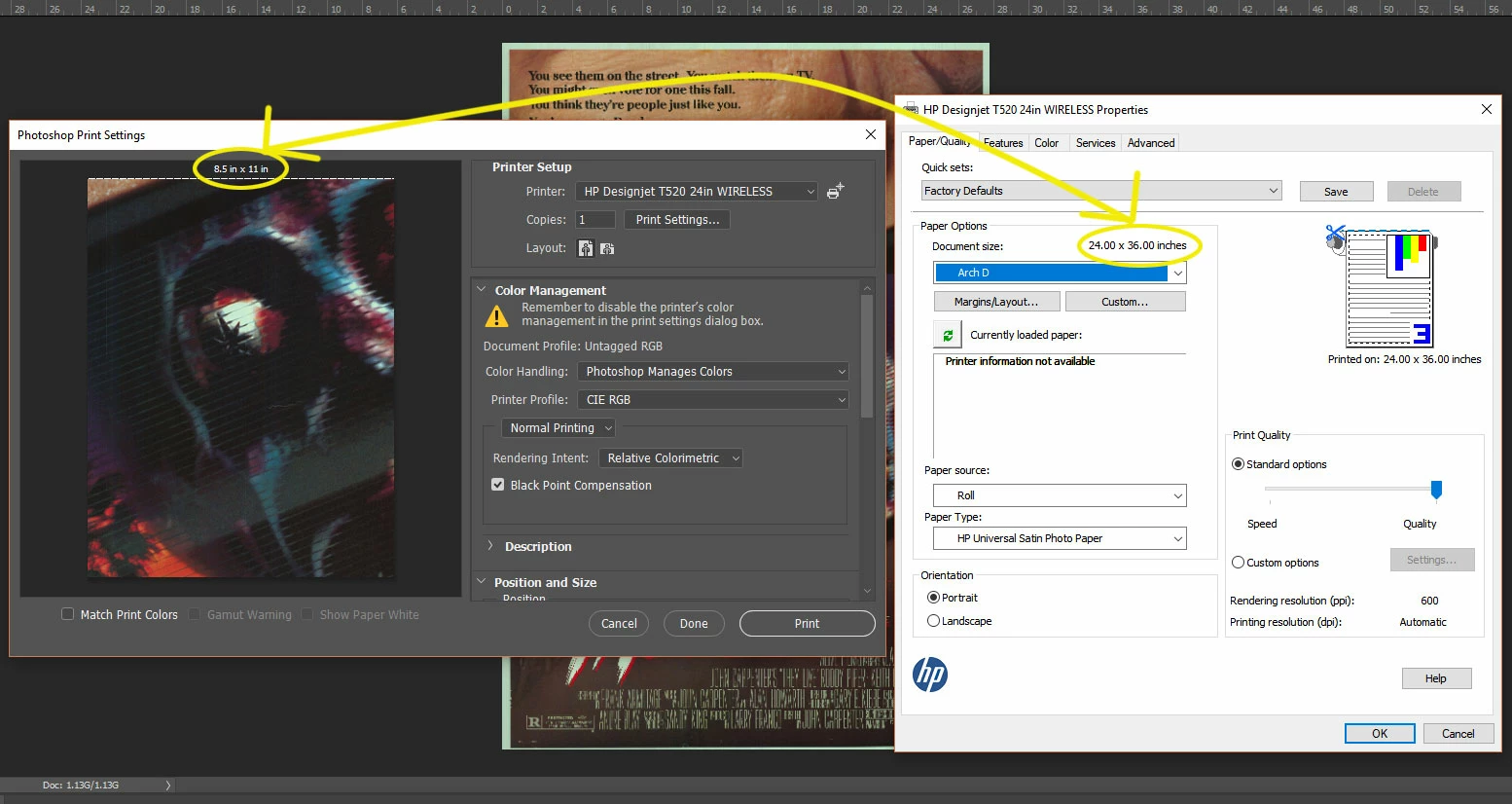Click Cancel in HP Properties dialog
1512x804 pixels.
tap(1458, 734)
